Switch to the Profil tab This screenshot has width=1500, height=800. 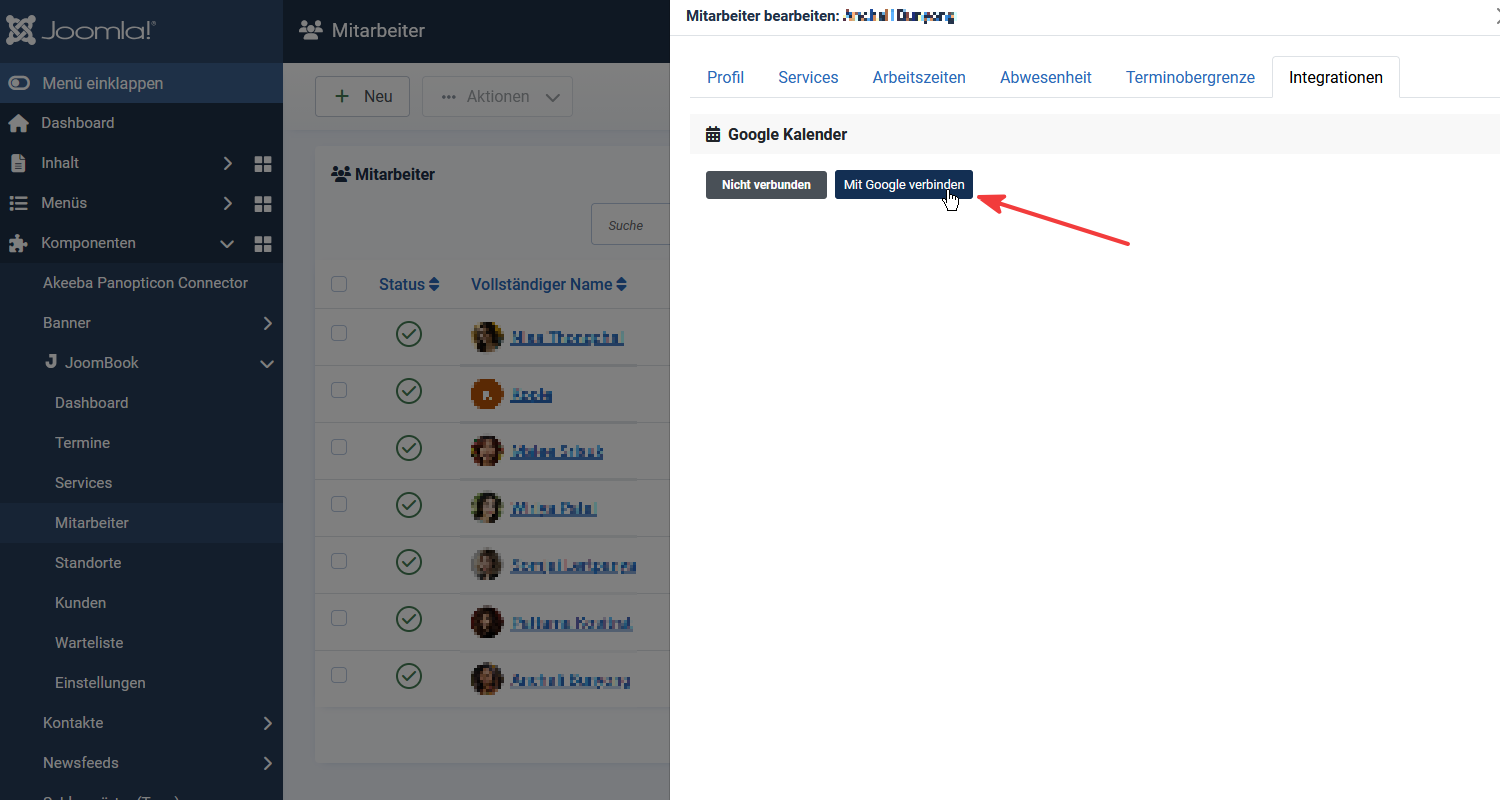pos(725,77)
